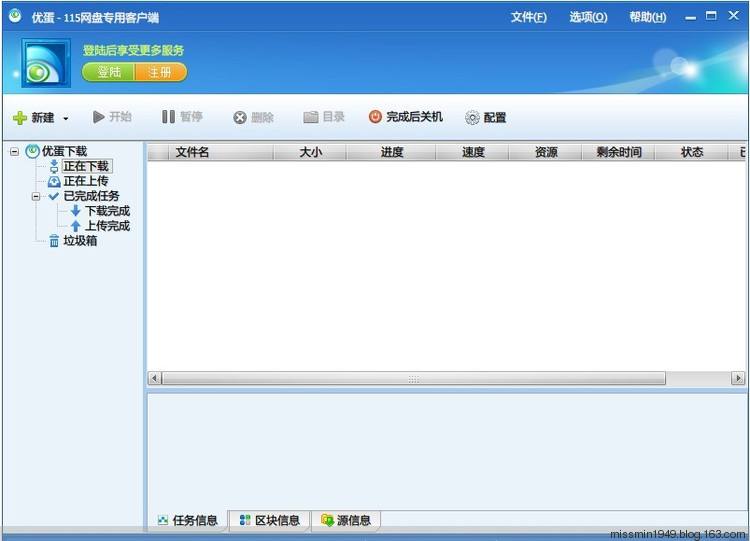750x541 pixels.
Task: Click the 正在下载 download arrow icon
Action: tap(54, 166)
